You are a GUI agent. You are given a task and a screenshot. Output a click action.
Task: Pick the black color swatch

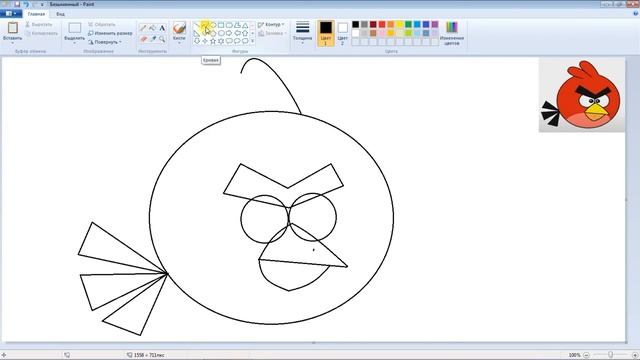356,24
